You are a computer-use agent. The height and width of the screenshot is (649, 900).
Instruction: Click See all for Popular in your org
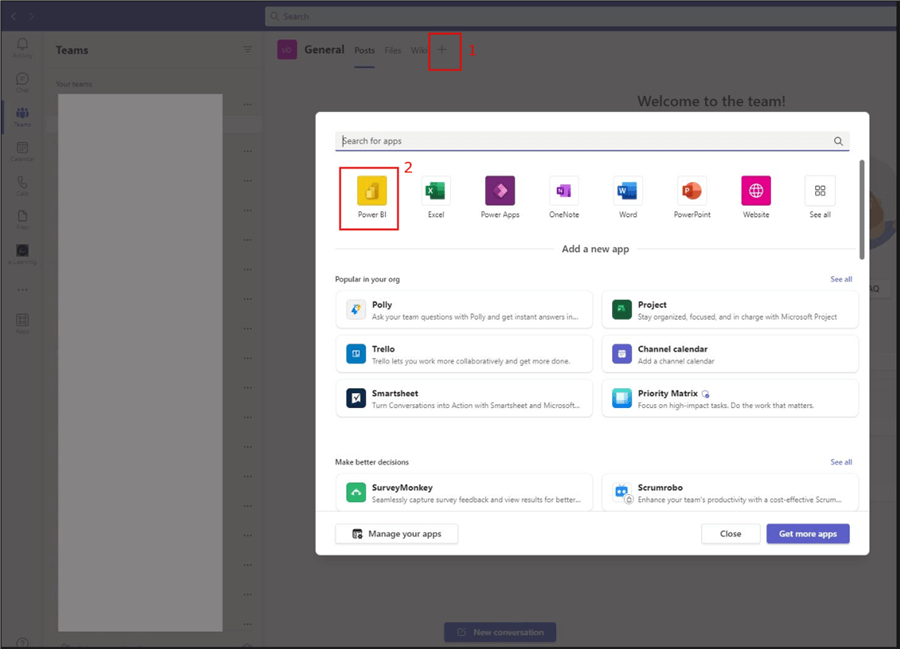(x=841, y=279)
